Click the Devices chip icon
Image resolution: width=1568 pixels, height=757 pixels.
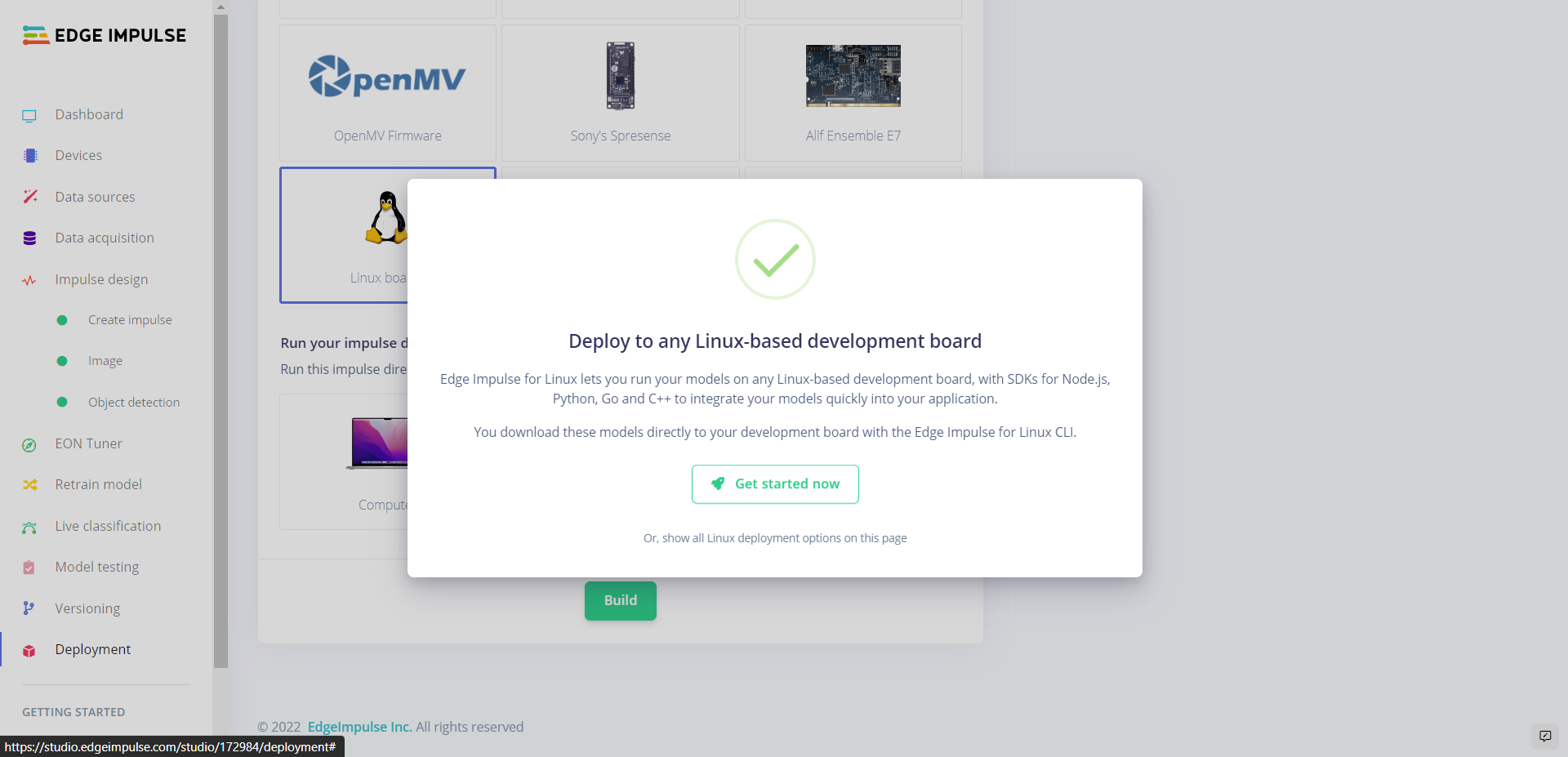30,156
